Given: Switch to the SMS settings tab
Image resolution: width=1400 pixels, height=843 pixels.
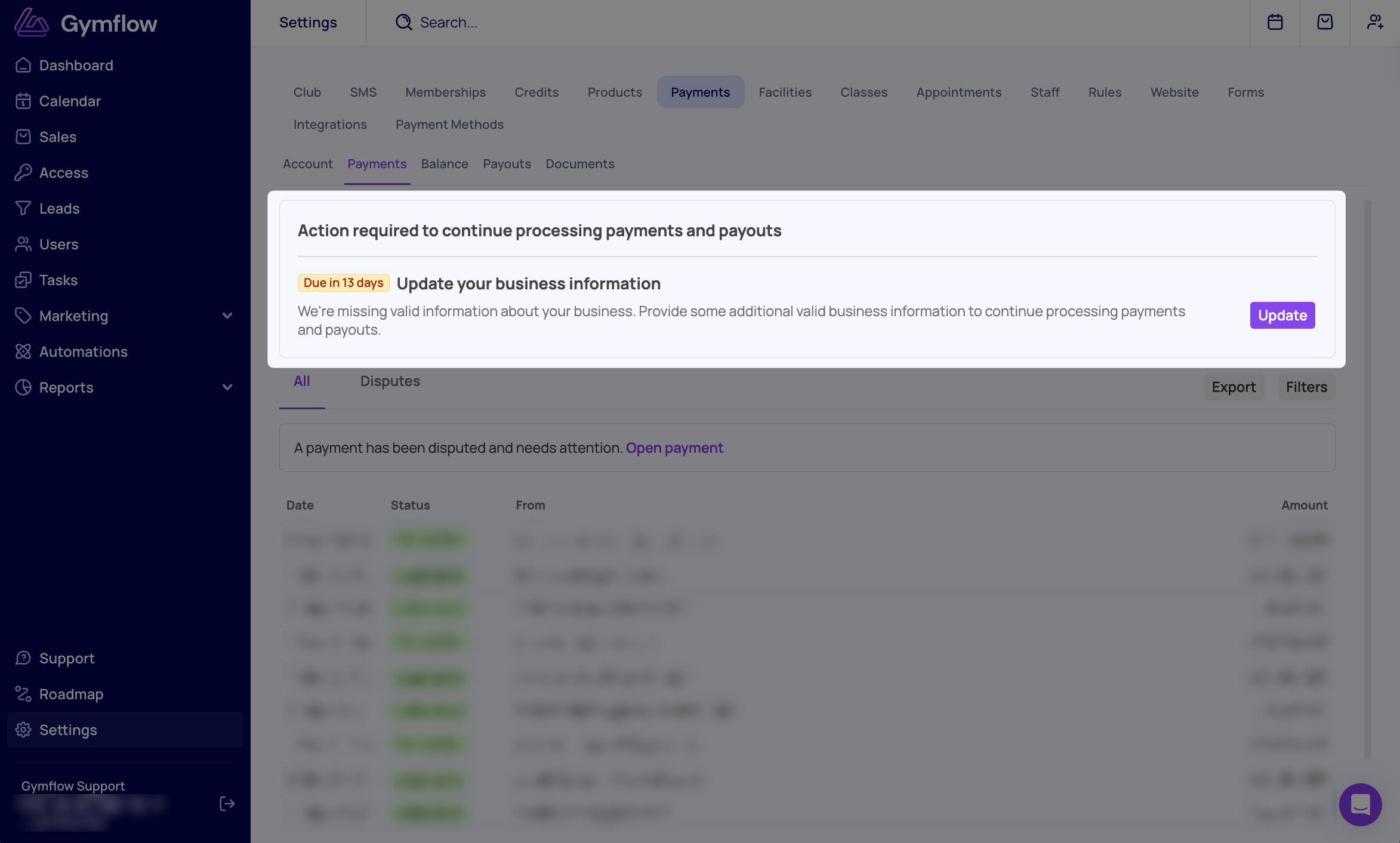Looking at the screenshot, I should click(363, 92).
